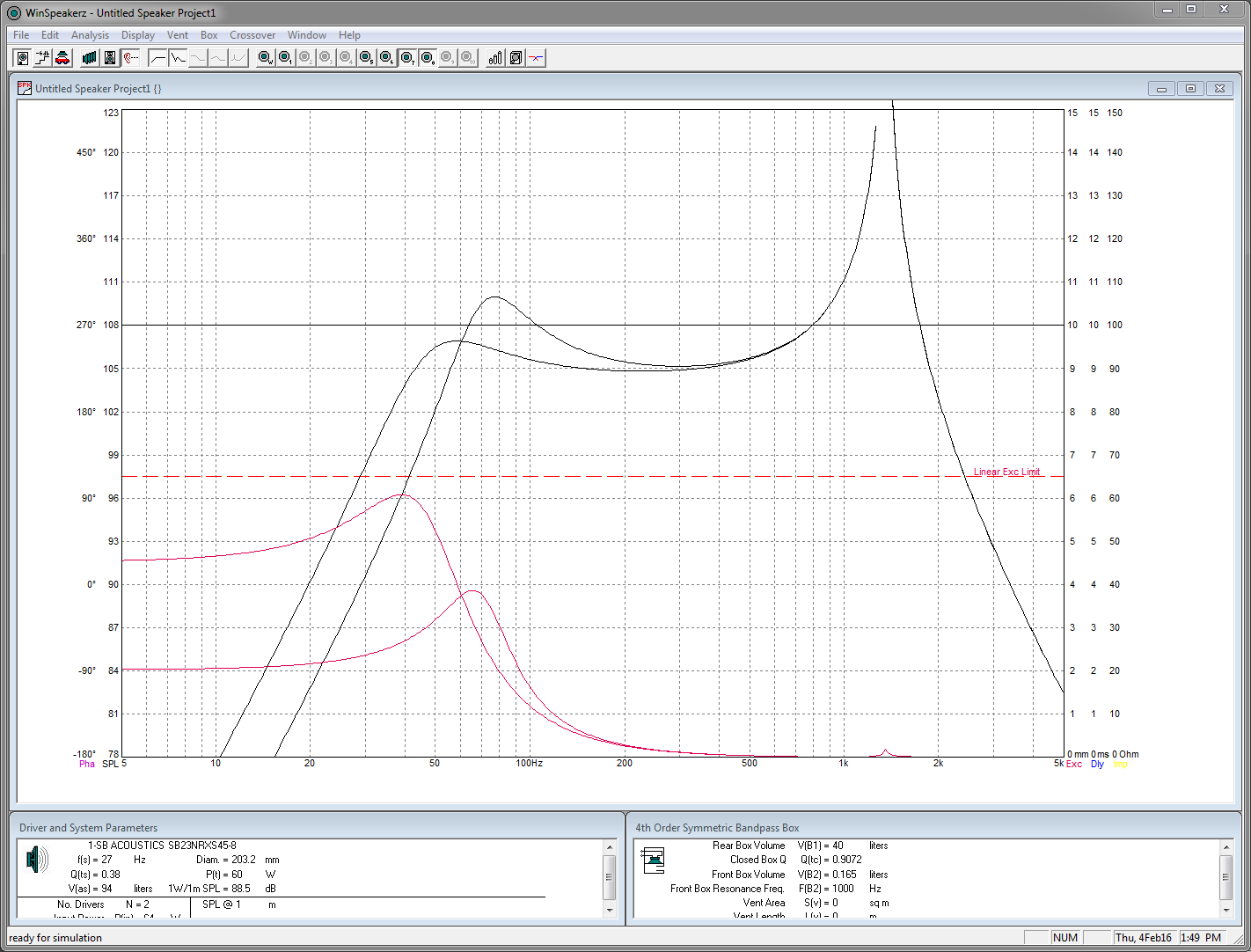Click the box enclosure design icon
Screen dimensions: 1251x952
pos(516,58)
